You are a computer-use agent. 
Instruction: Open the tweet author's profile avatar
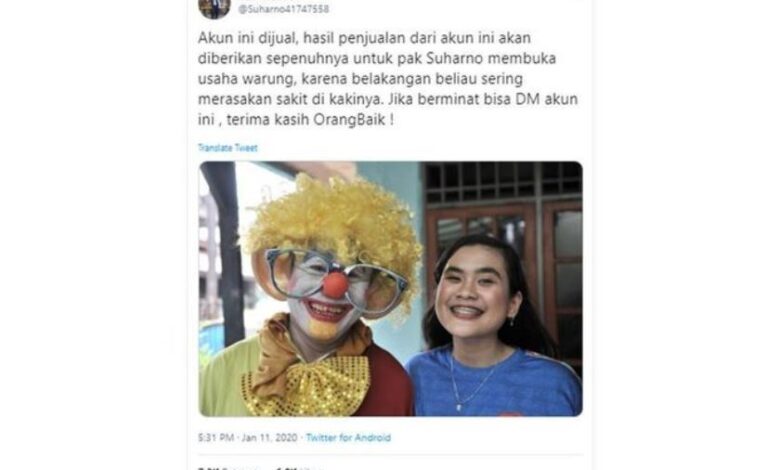click(x=214, y=8)
